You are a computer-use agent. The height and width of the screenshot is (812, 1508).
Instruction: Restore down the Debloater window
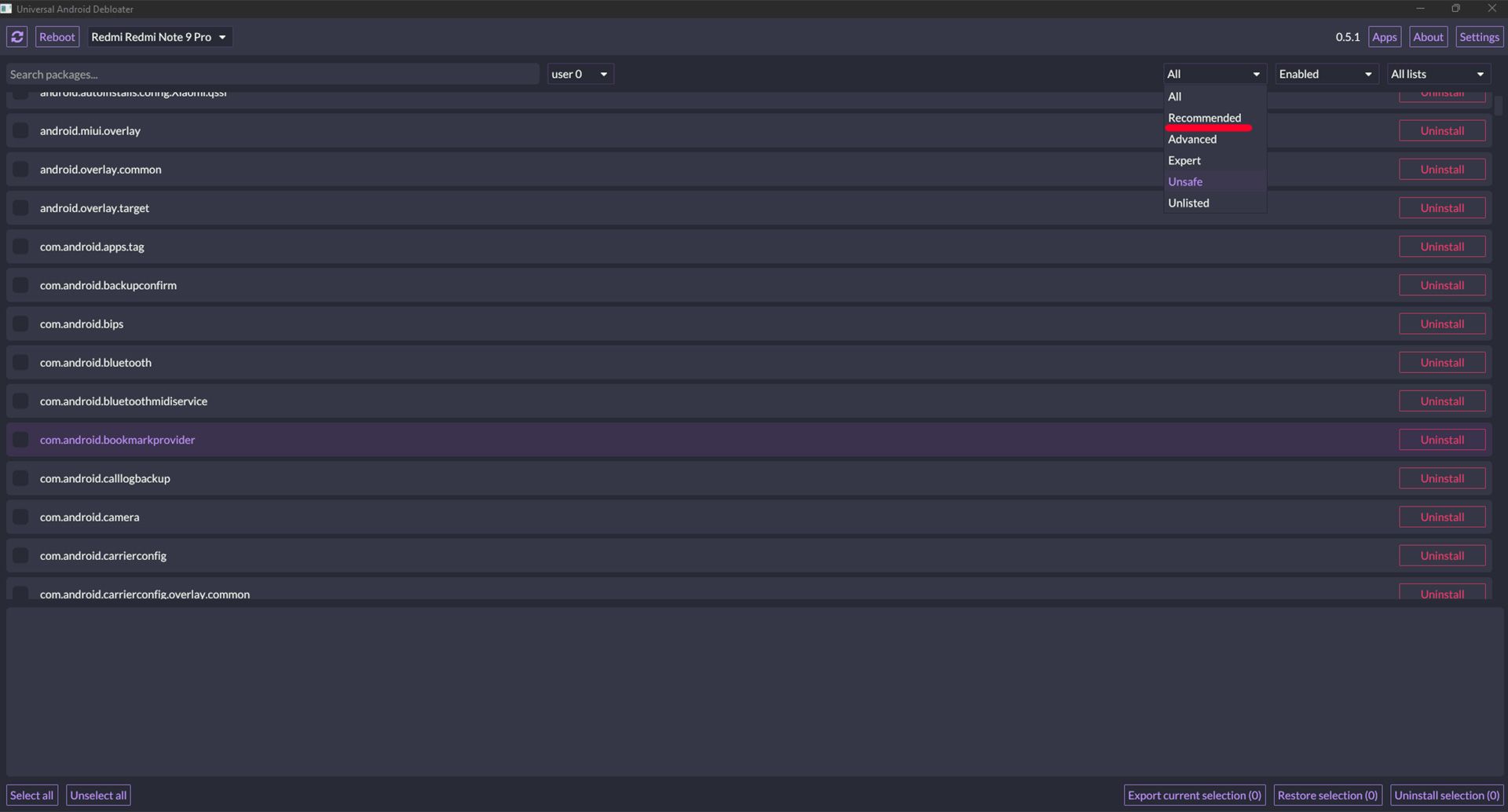point(1455,9)
